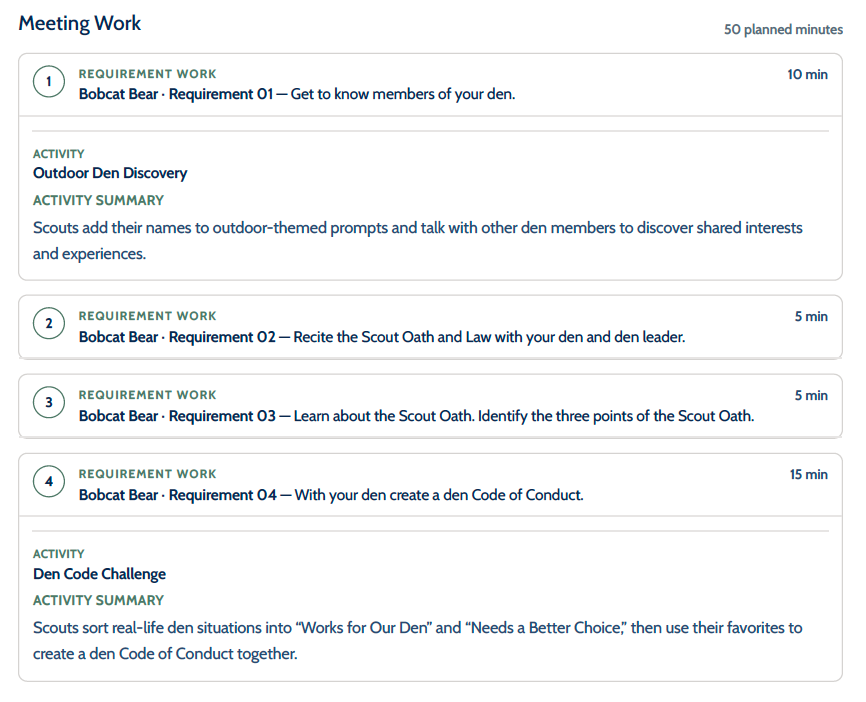This screenshot has height=702, width=866.
Task: Click 5 min on Requirement 02 card
Action: pyautogui.click(x=811, y=316)
